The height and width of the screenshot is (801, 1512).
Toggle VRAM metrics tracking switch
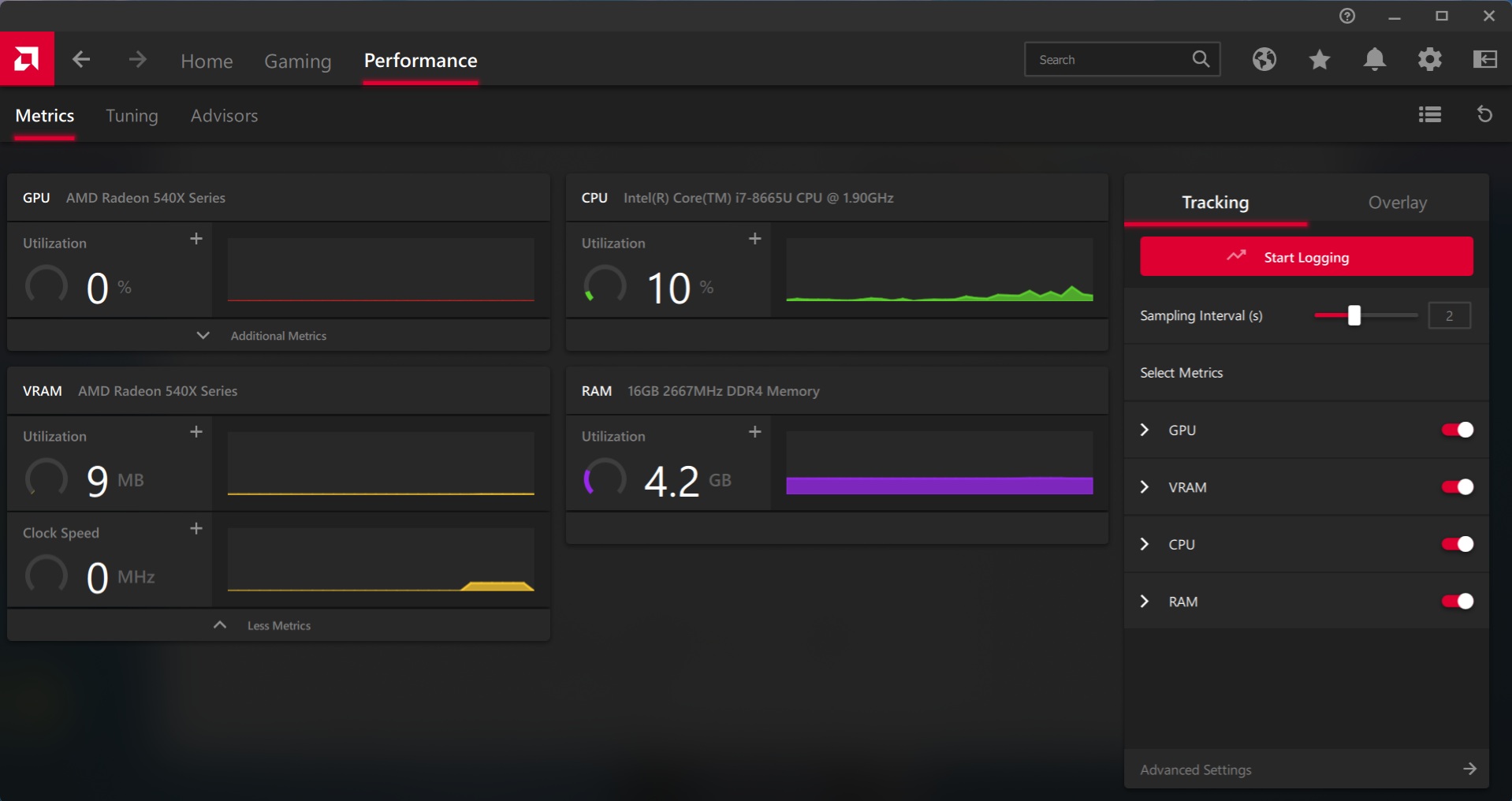click(x=1458, y=487)
